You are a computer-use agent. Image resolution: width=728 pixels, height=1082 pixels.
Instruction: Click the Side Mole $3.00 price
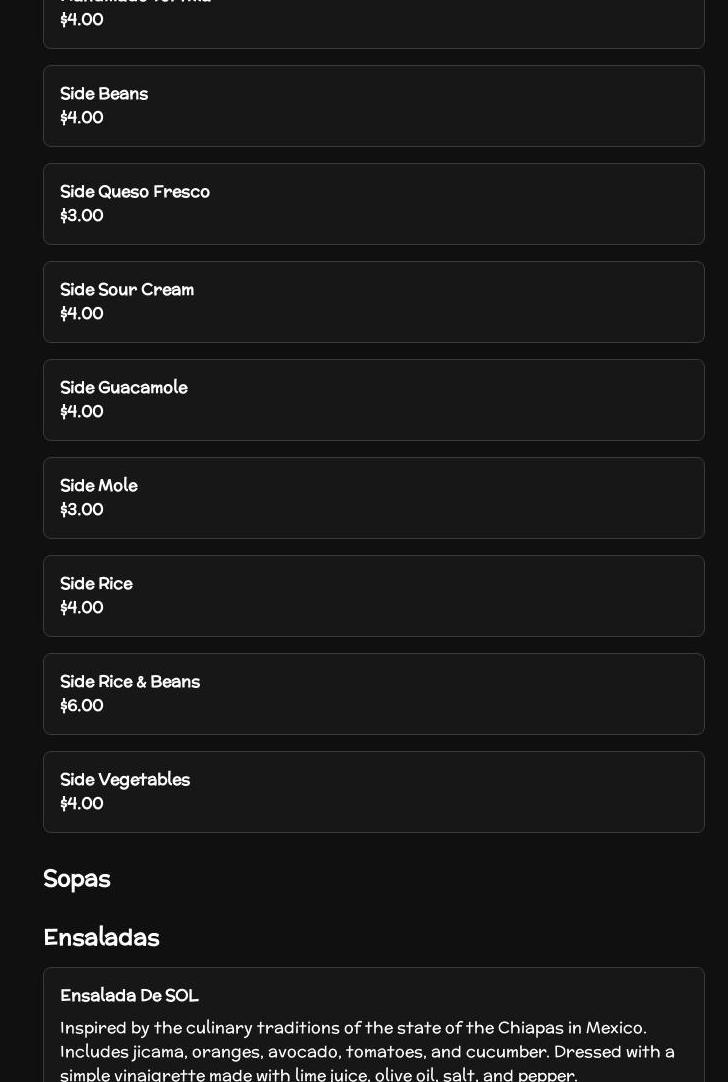pos(82,510)
